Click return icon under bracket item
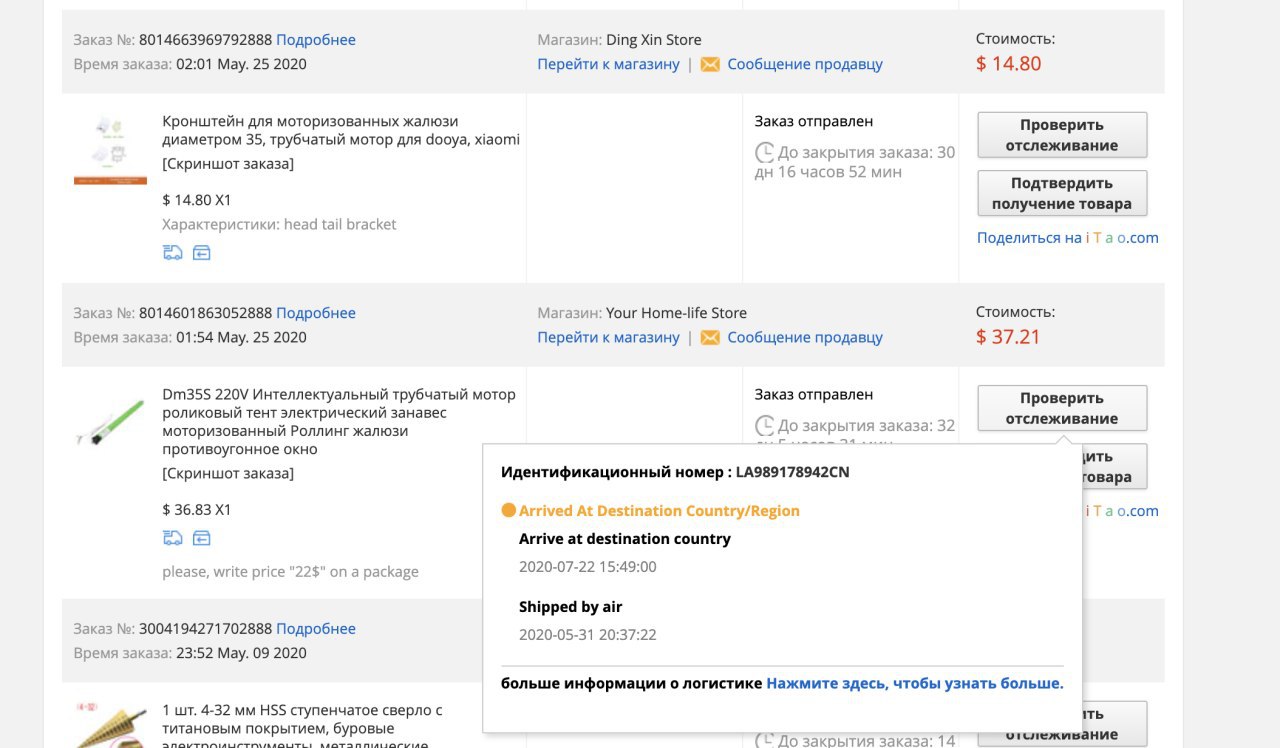 201,253
